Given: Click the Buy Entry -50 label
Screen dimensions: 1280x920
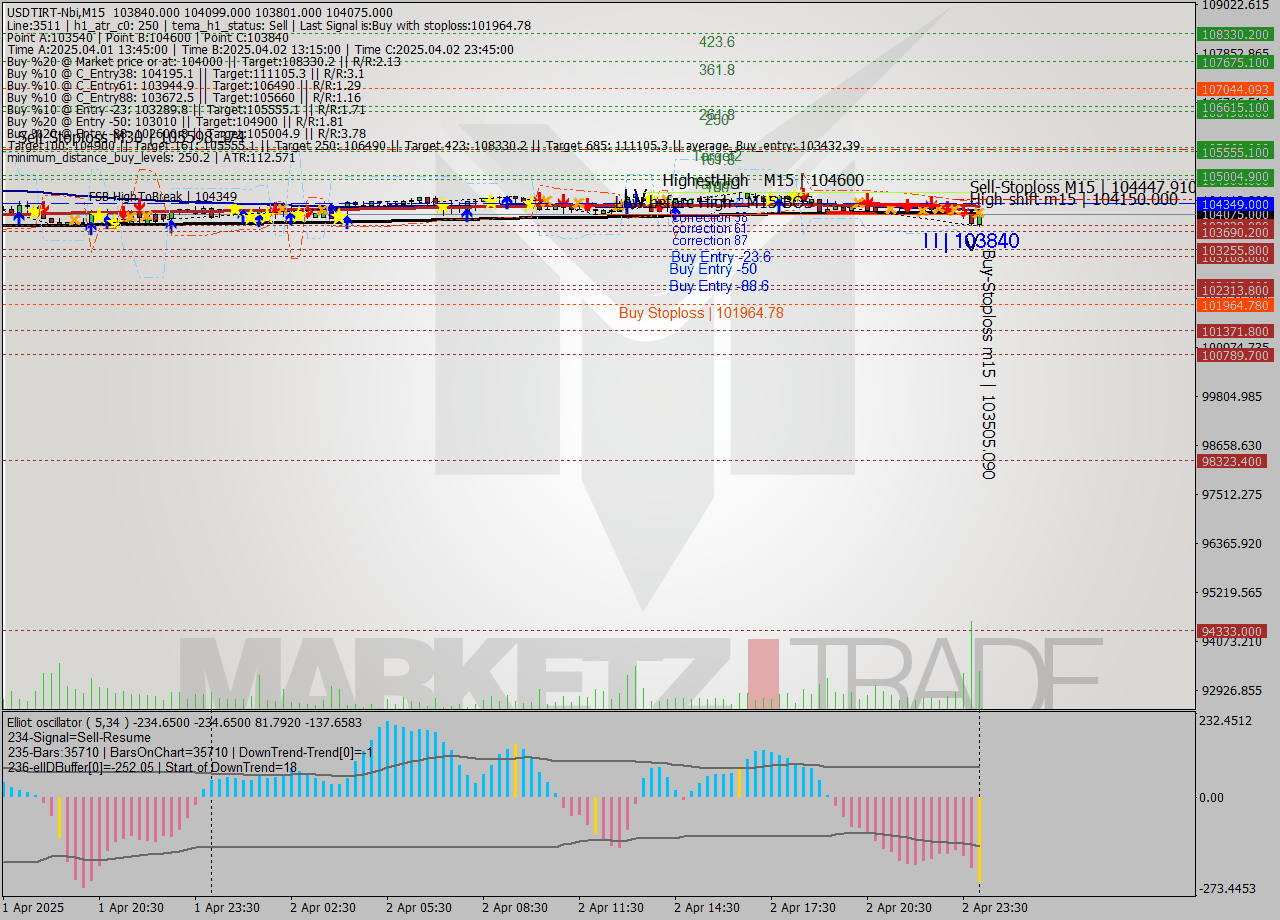Looking at the screenshot, I should tap(713, 268).
